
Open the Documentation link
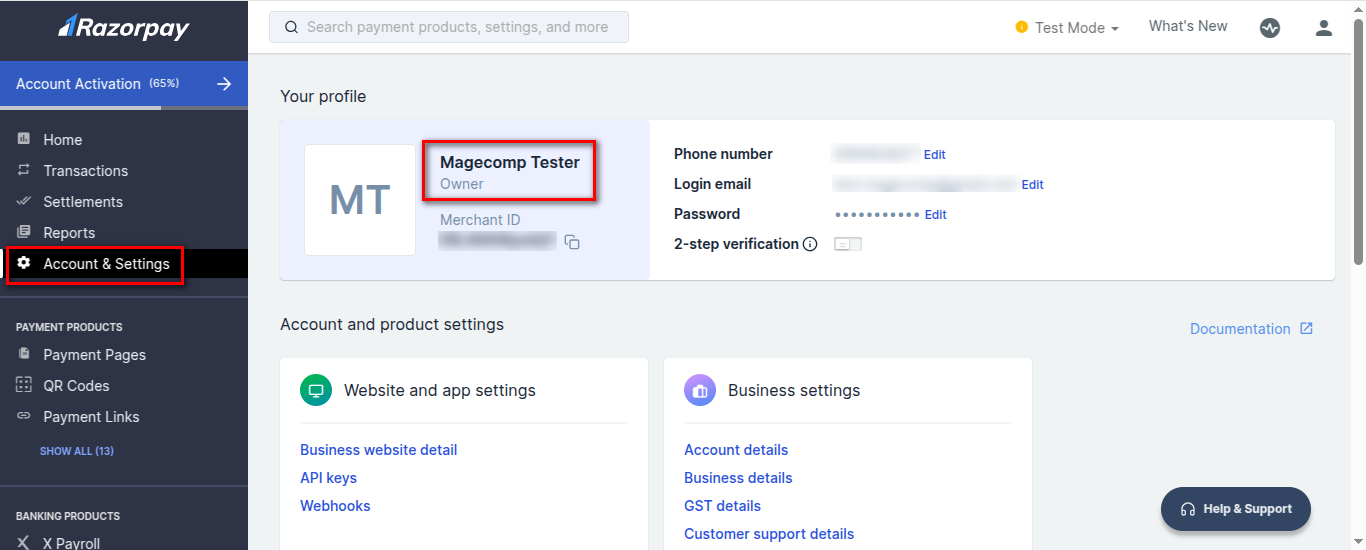(1251, 329)
